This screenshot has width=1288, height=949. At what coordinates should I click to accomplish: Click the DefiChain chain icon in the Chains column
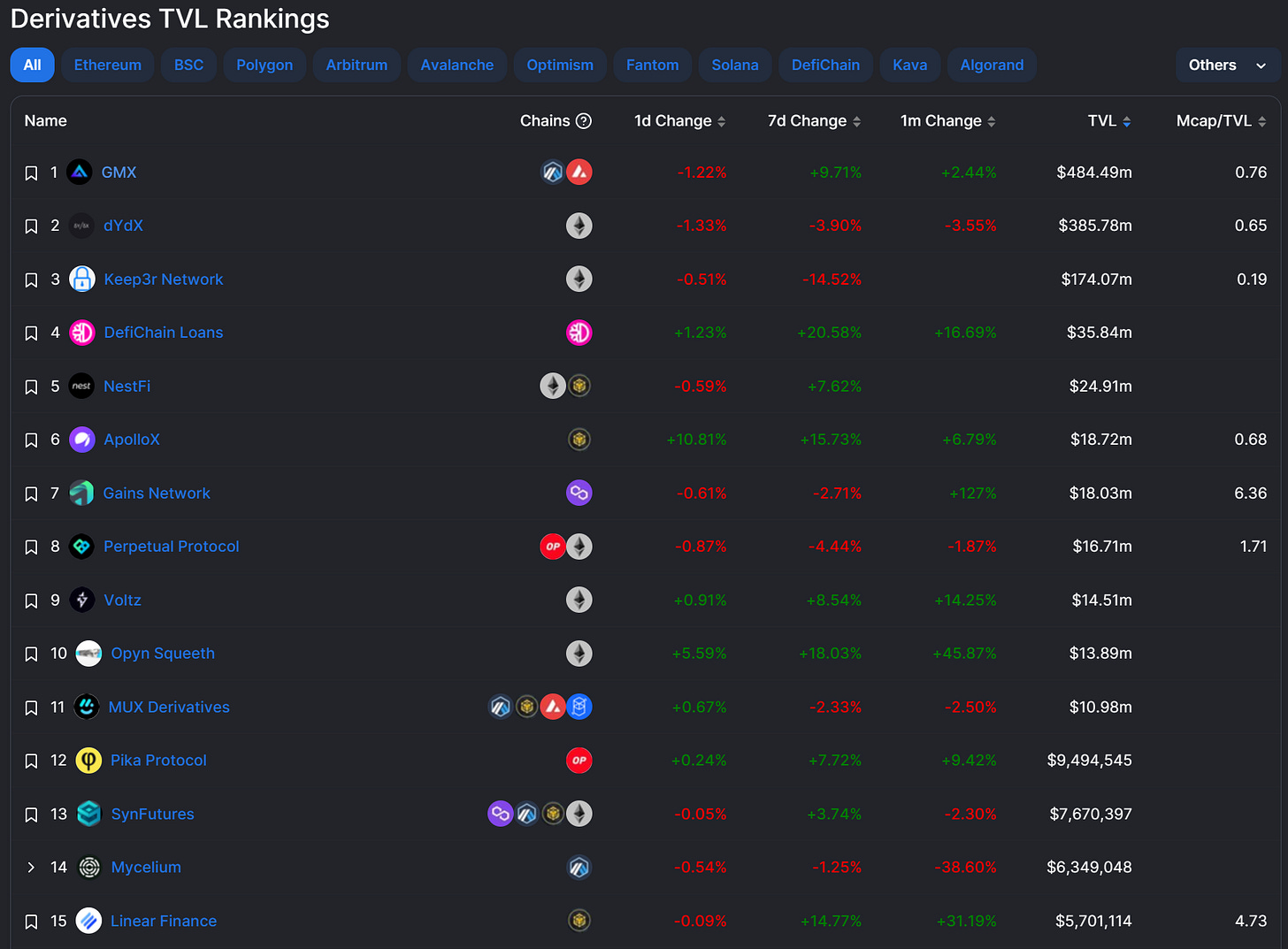point(579,333)
